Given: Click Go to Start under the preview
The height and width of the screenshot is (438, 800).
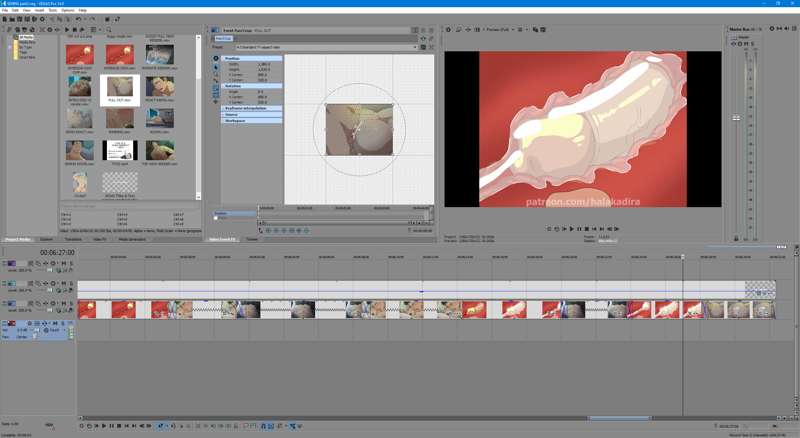Looking at the screenshot, I should coord(594,229).
